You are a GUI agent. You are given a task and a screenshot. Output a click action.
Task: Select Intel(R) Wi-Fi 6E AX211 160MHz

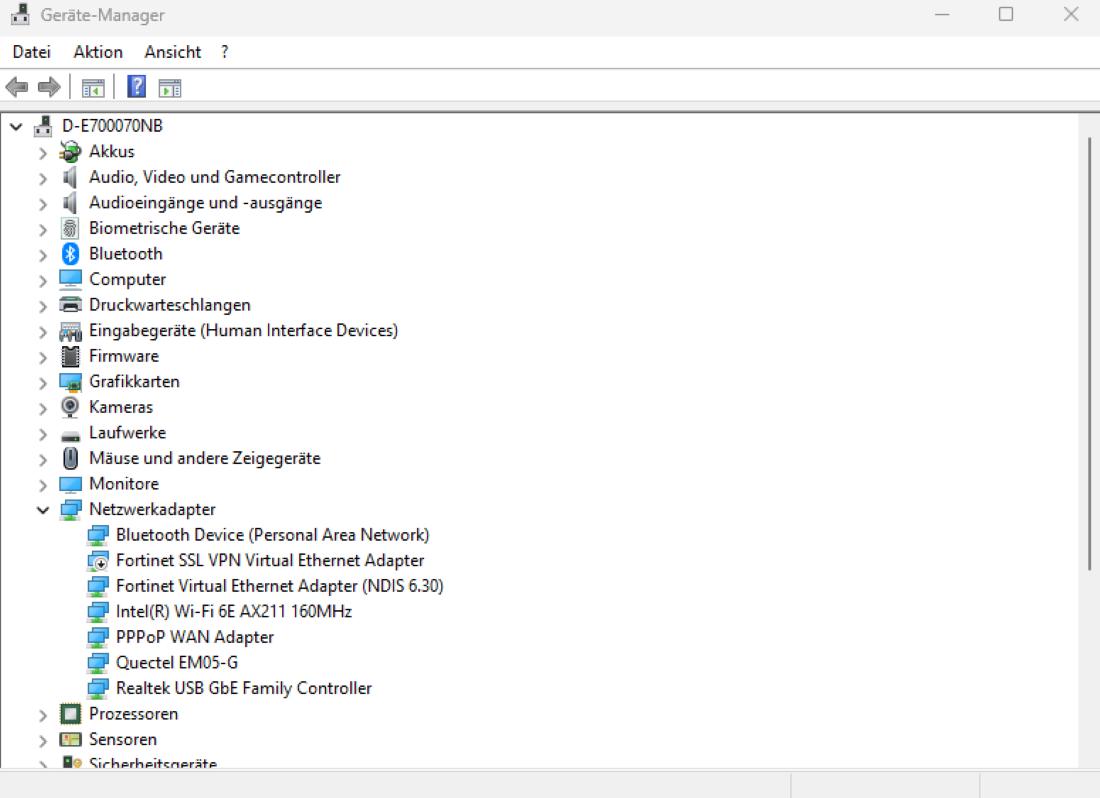(233, 611)
